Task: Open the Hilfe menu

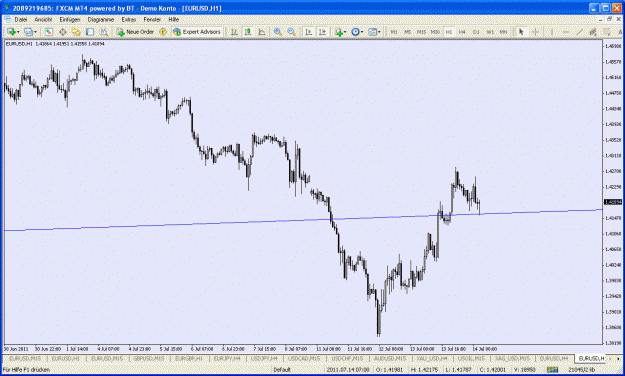Action: [x=173, y=19]
